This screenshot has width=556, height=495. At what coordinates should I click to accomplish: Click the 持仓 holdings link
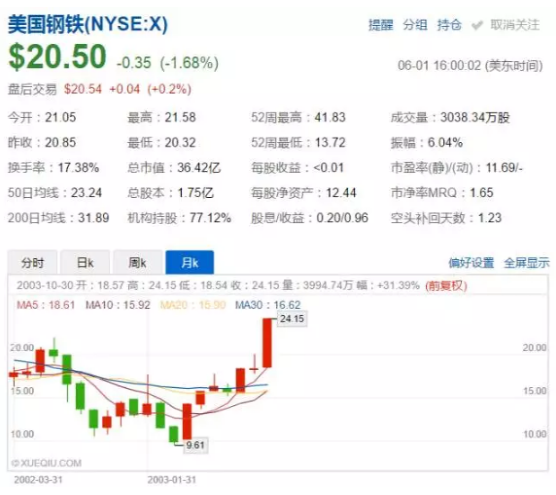[x=449, y=25]
